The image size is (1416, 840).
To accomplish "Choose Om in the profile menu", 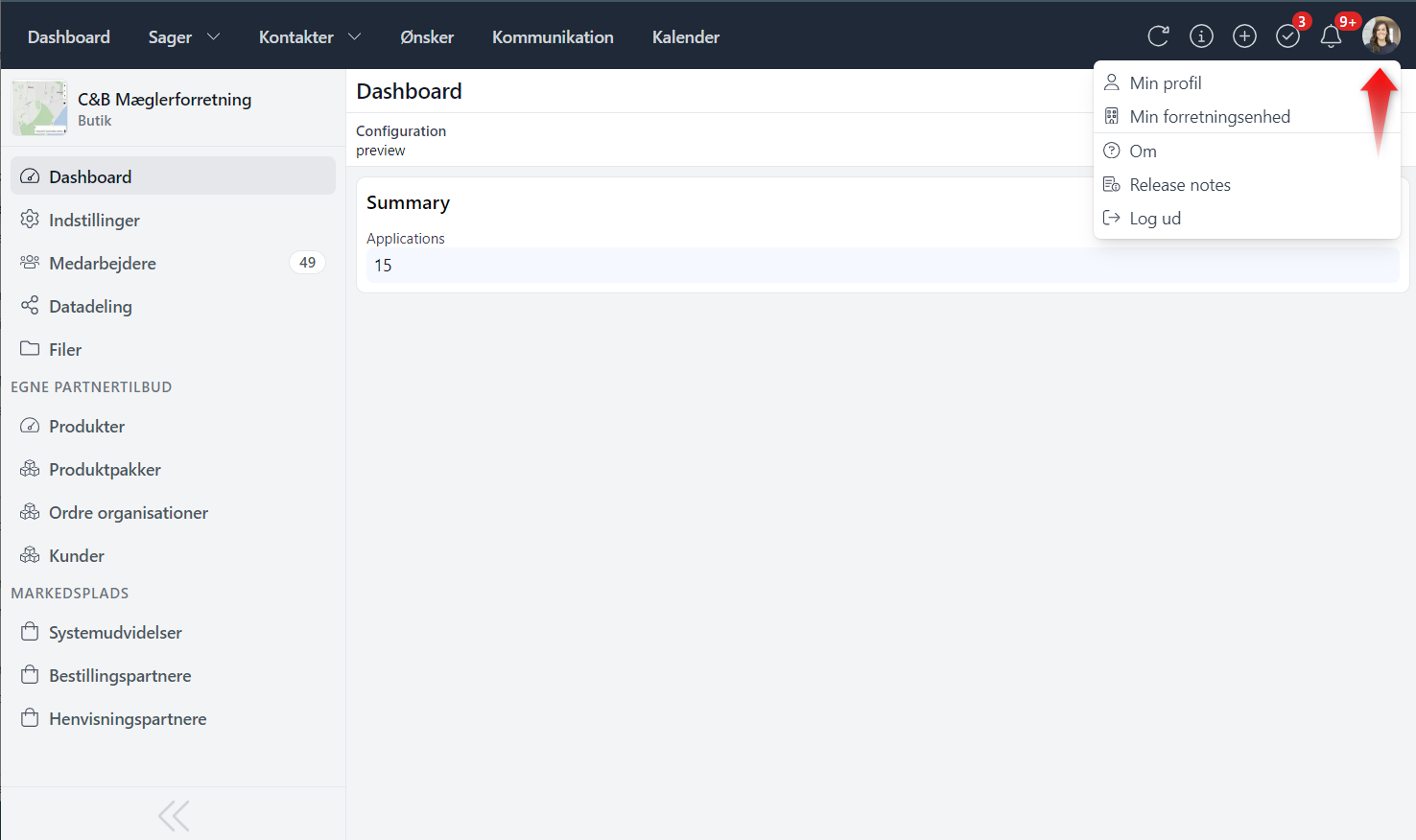I will click(1246, 151).
